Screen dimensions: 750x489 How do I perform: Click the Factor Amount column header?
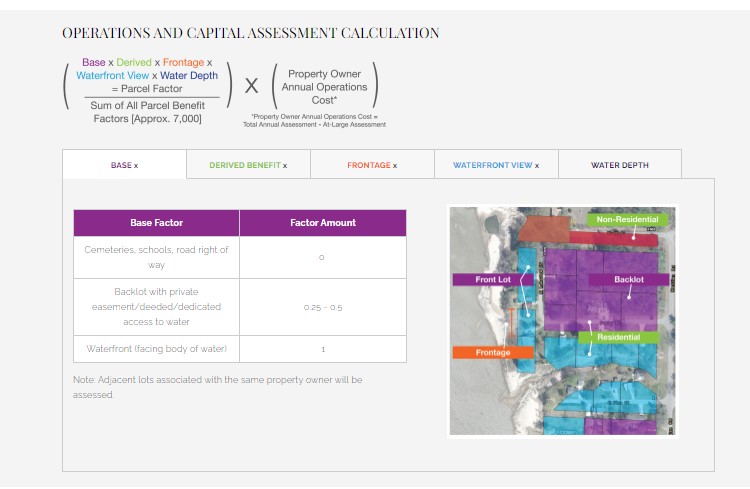pyautogui.click(x=322, y=223)
